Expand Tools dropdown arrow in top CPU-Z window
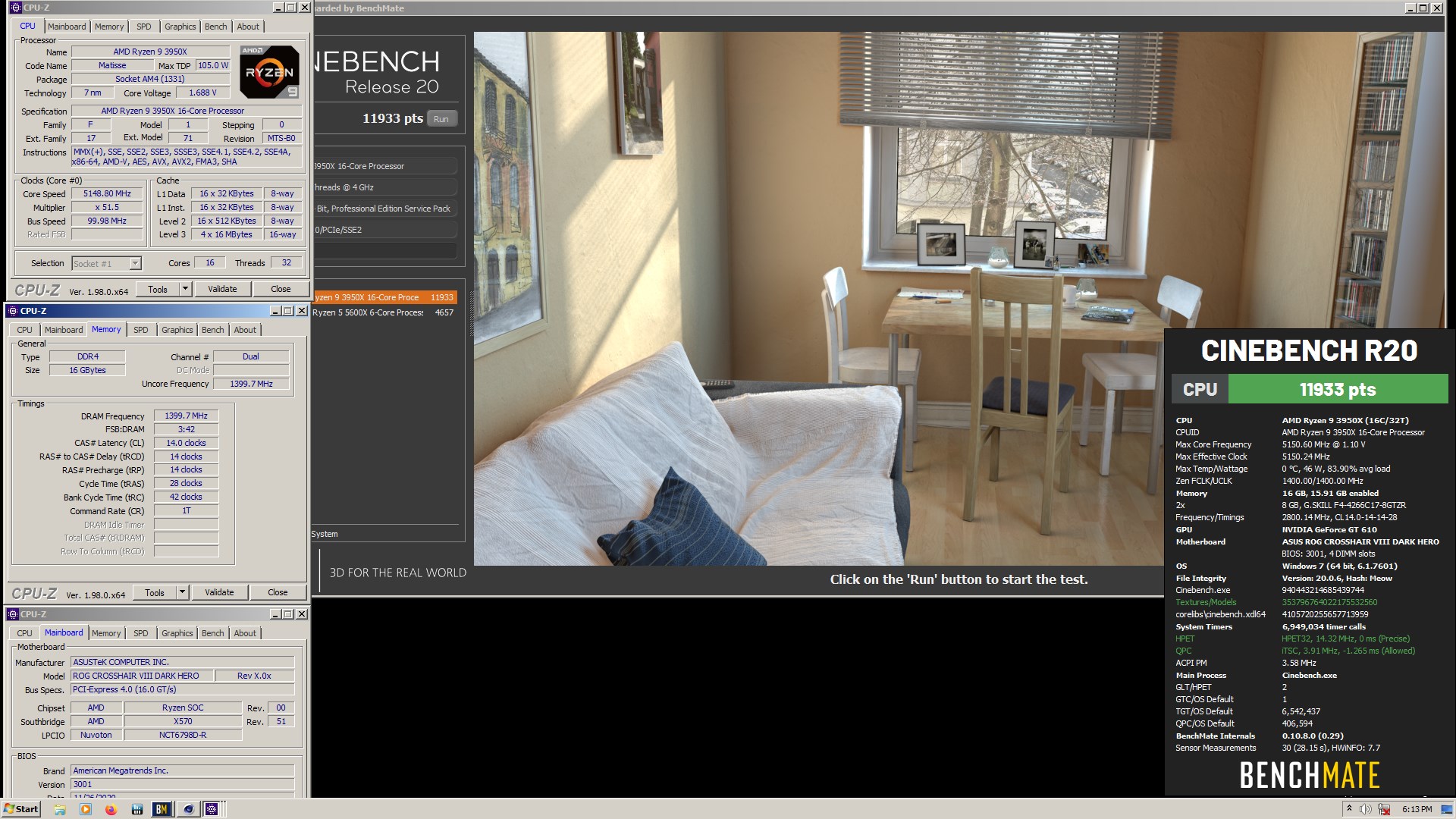 pos(185,289)
